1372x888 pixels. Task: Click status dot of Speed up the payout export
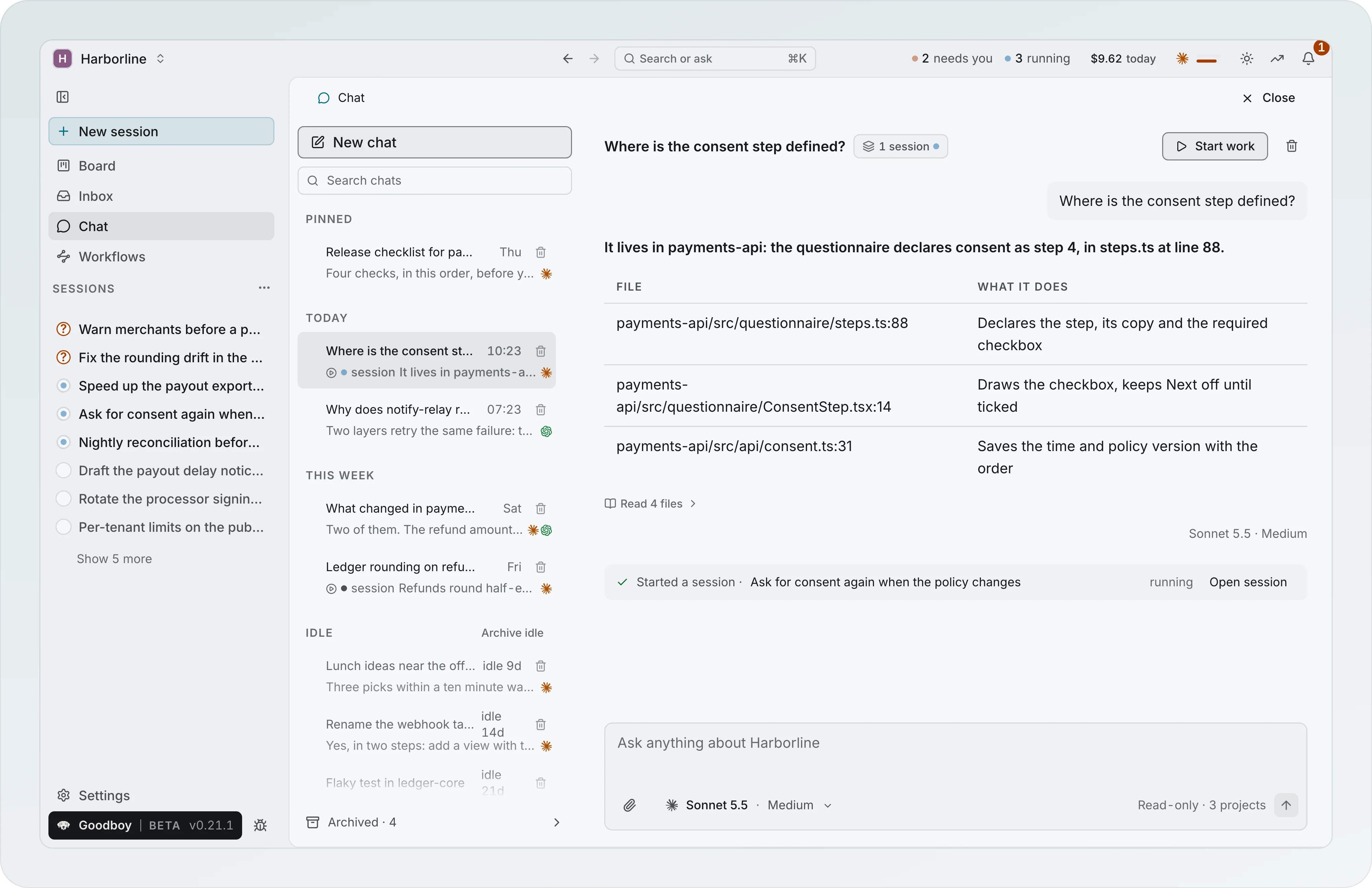coord(64,386)
